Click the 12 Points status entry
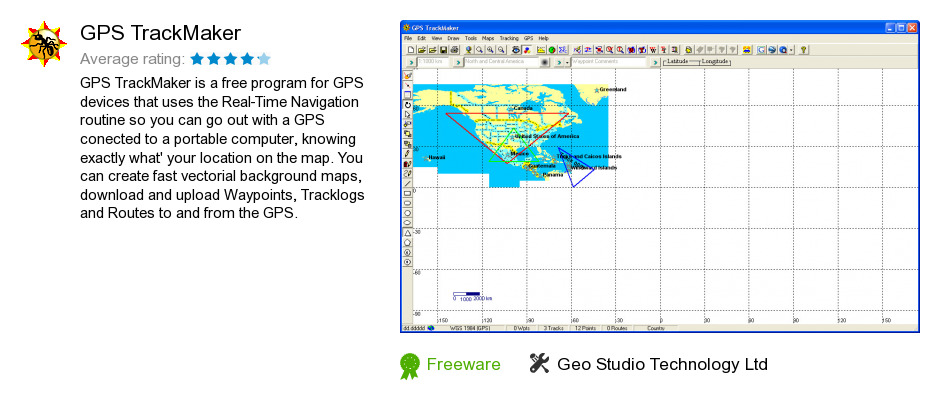Image resolution: width=940 pixels, height=410 pixels. [586, 328]
